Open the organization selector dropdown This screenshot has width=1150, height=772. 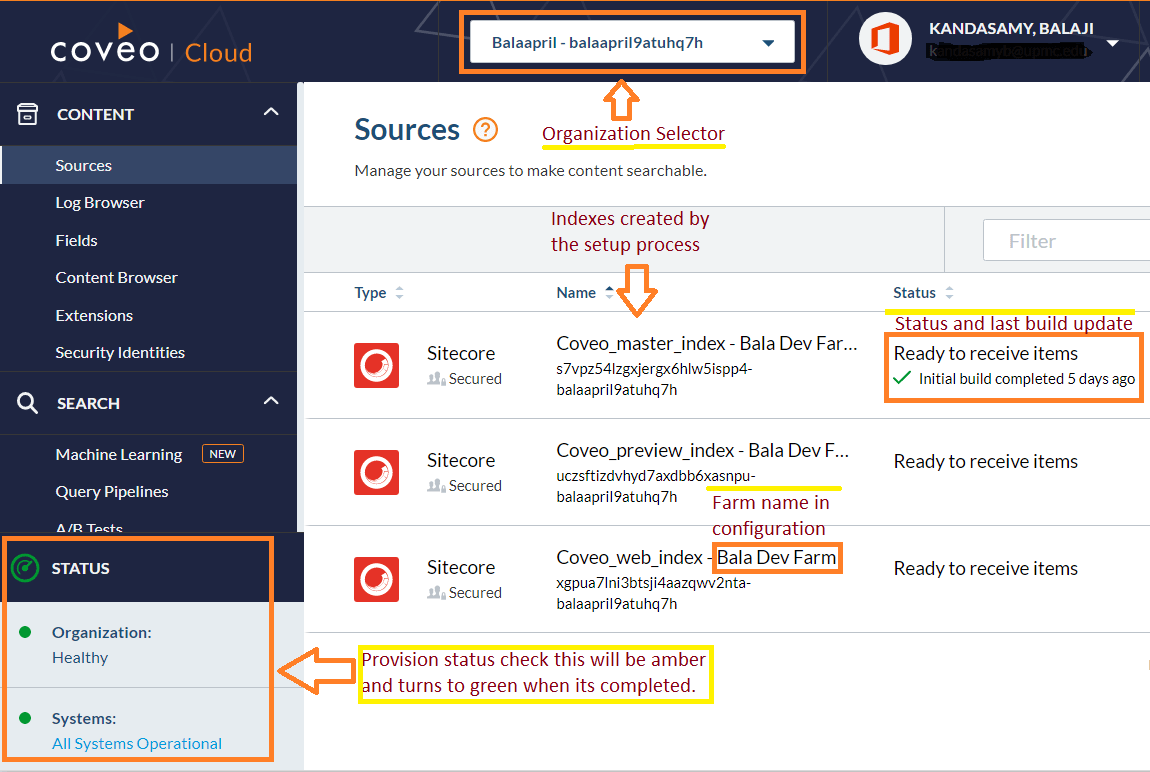[x=632, y=43]
